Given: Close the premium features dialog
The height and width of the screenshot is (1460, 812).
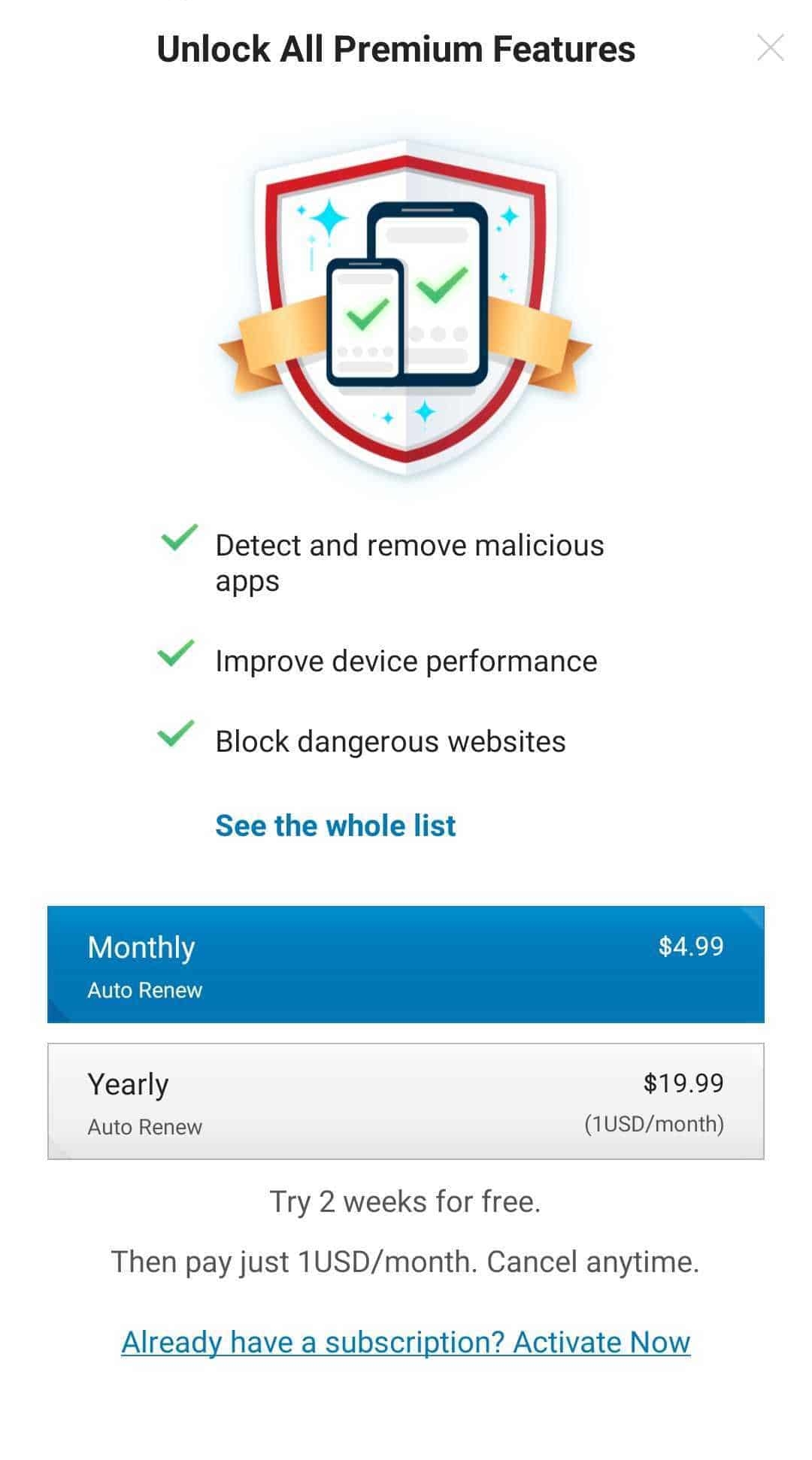Looking at the screenshot, I should (771, 47).
